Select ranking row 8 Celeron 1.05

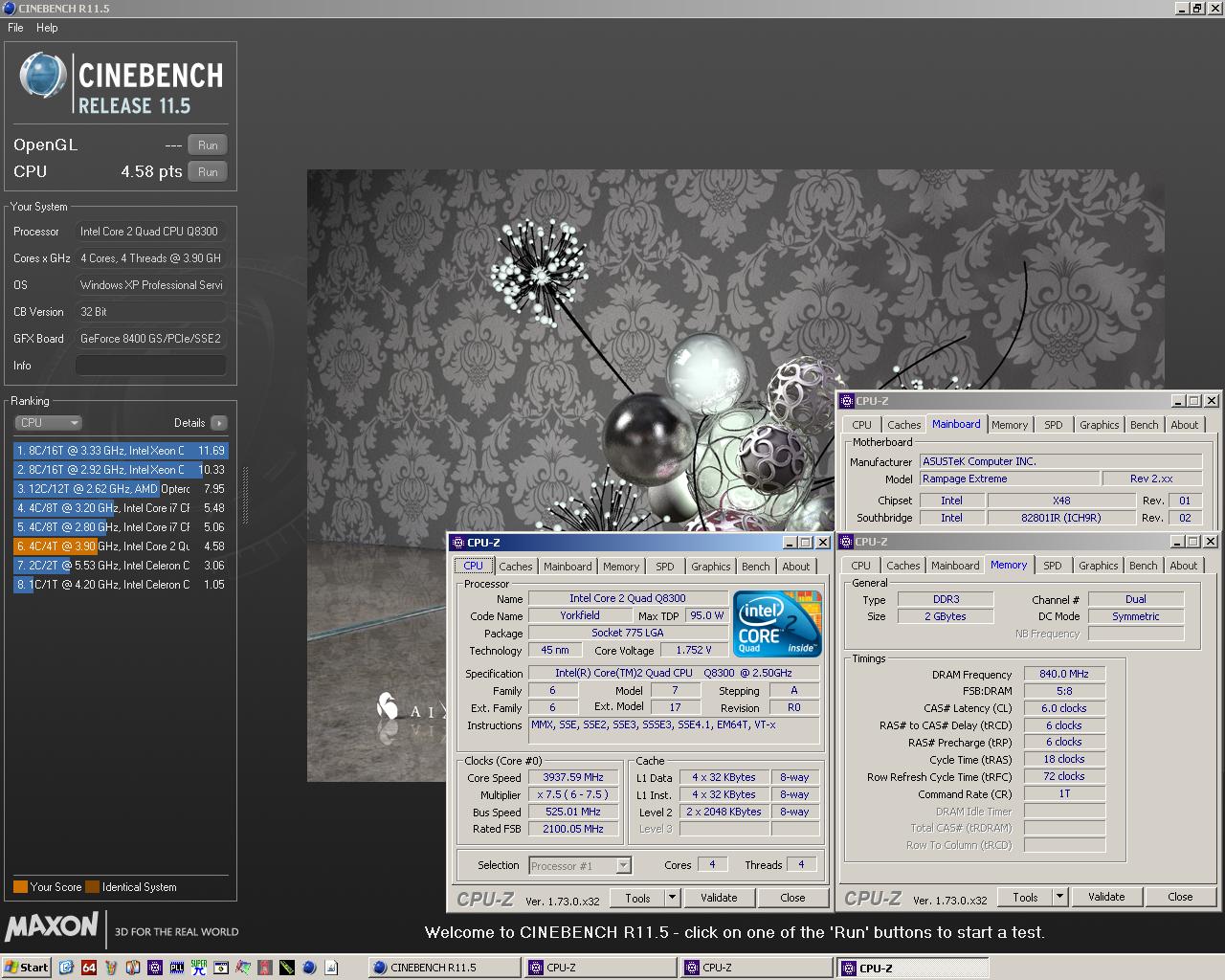[121, 585]
